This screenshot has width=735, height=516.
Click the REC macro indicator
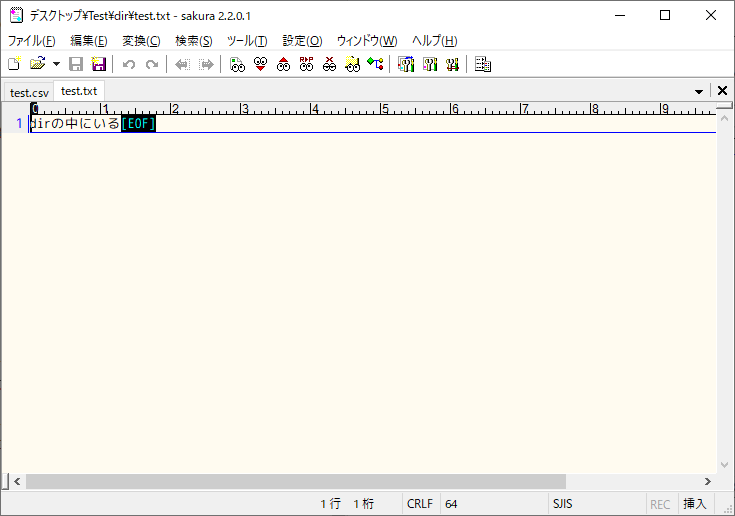click(660, 504)
